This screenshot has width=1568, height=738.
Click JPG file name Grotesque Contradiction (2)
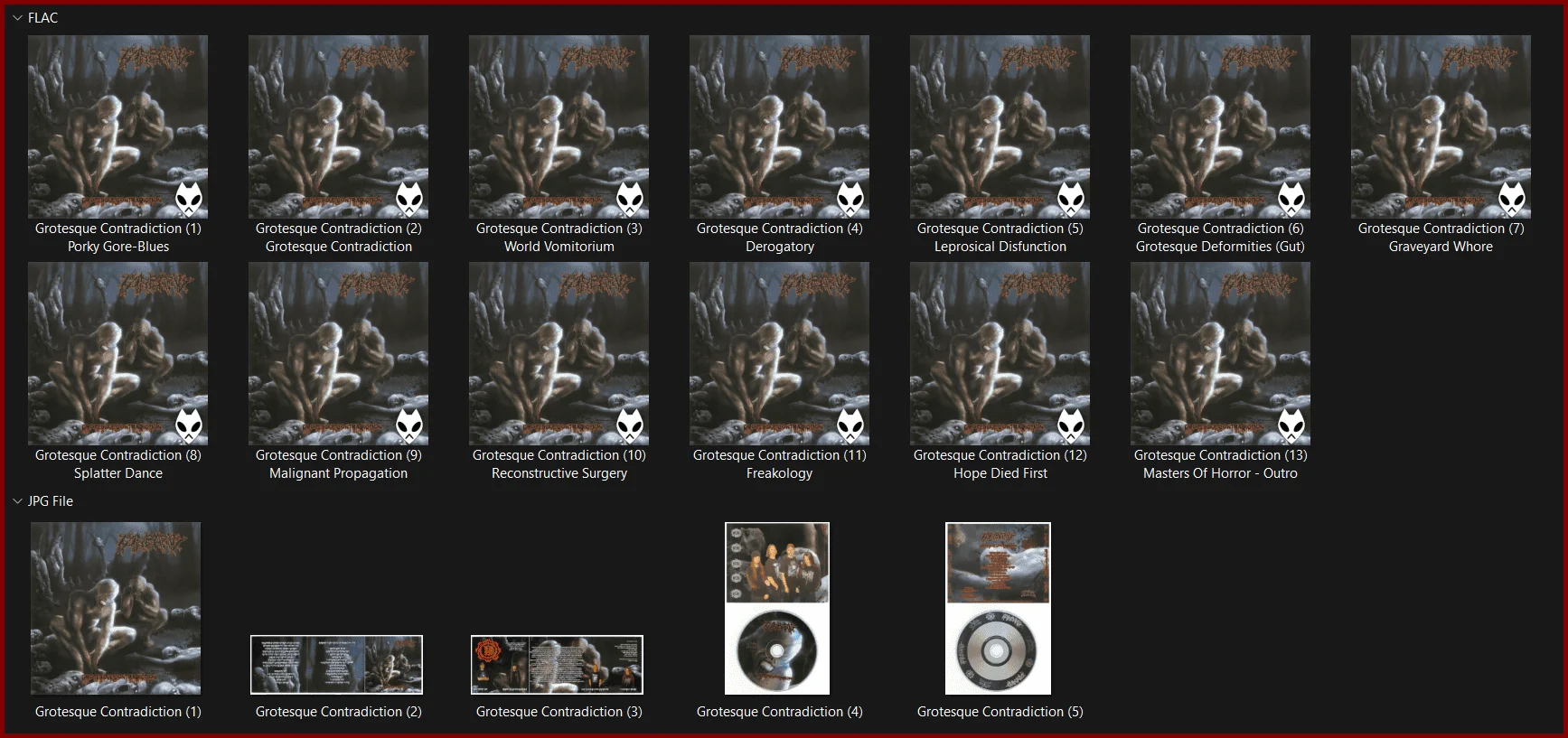(x=339, y=712)
